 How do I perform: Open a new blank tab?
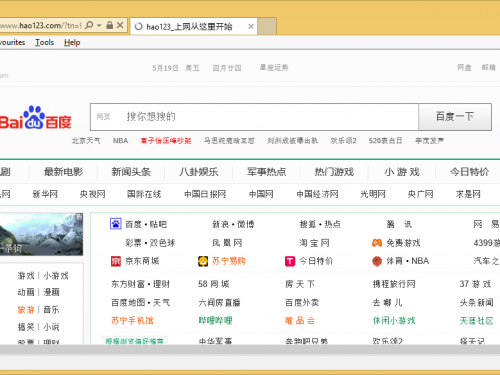pyautogui.click(x=267, y=26)
